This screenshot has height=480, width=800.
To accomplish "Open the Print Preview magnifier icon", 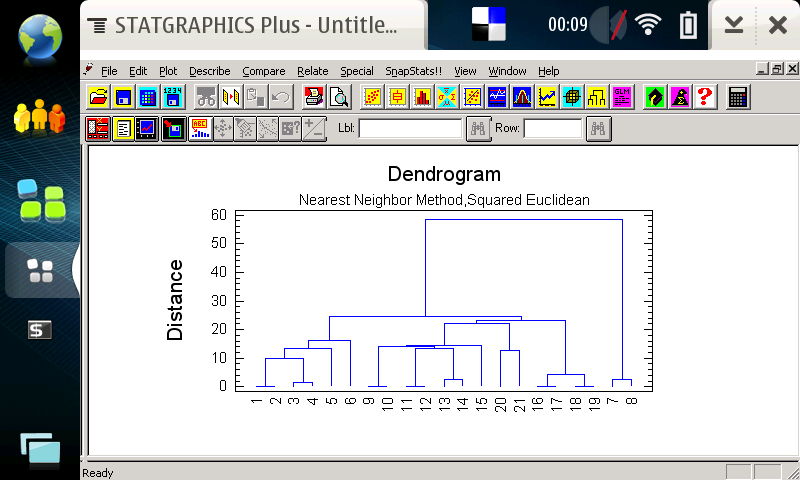I will click(x=340, y=97).
